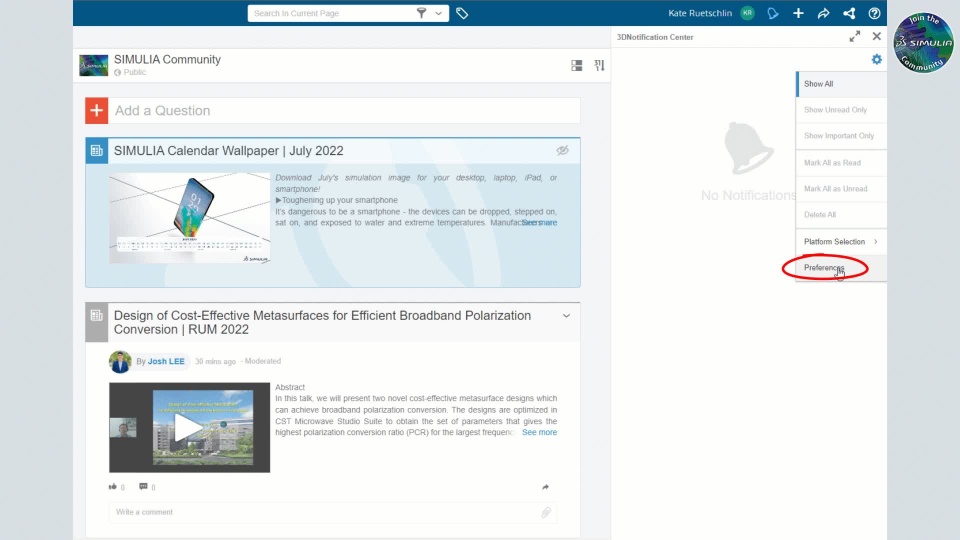Click the Public visibility label
The width and height of the screenshot is (960, 540).
coord(135,72)
